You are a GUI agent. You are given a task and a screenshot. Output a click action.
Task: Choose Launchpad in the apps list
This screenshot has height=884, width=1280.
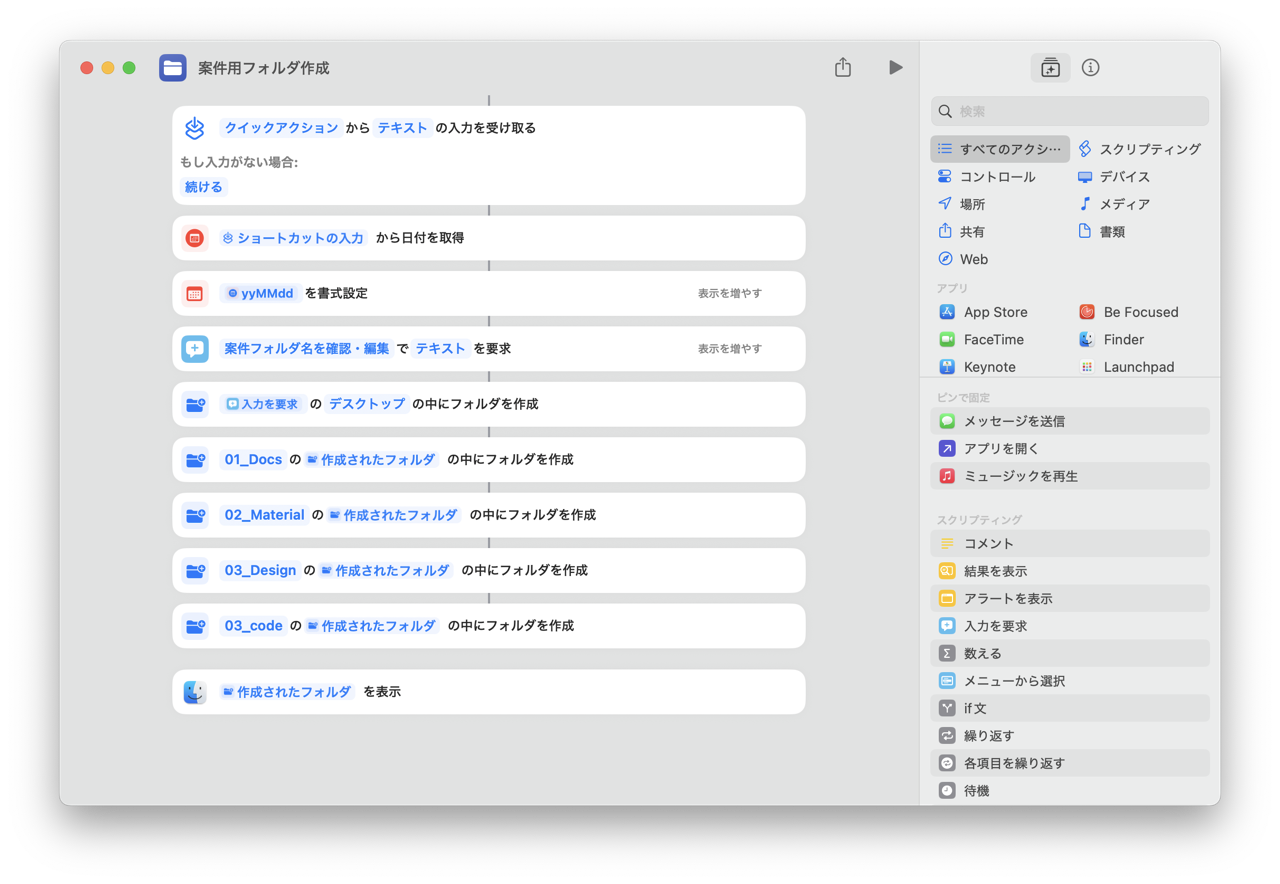coord(1126,367)
